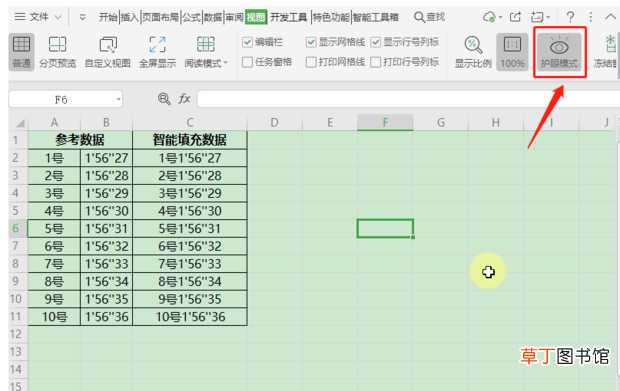Image resolution: width=620 pixels, height=391 pixels.
Task: Enable the Task Pane (任务窗格) checkbox
Action: [x=247, y=62]
